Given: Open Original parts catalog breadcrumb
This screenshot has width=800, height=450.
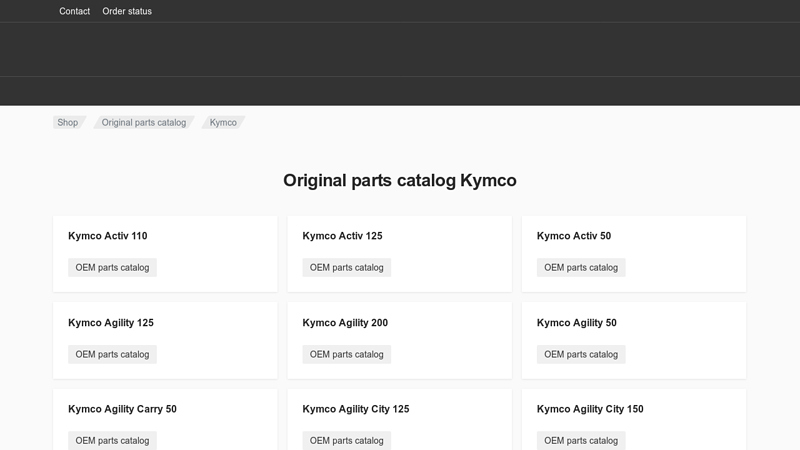Looking at the screenshot, I should 144,122.
